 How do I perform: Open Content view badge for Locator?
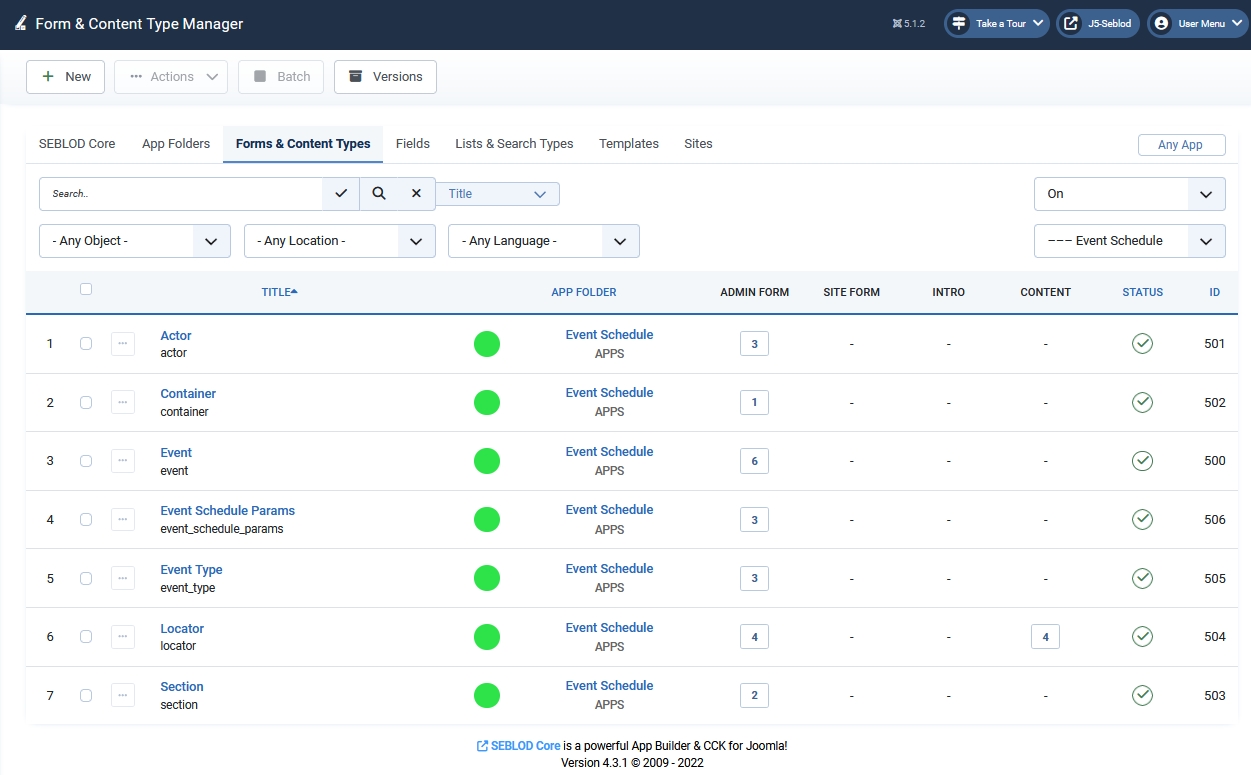click(x=1045, y=637)
